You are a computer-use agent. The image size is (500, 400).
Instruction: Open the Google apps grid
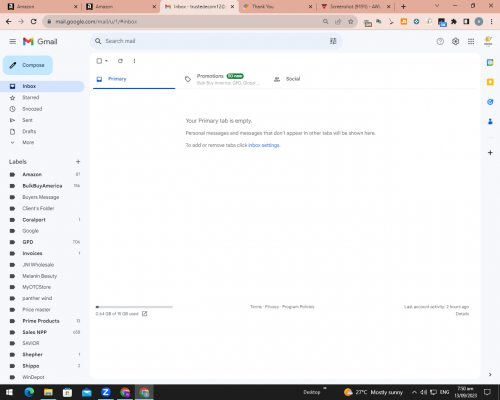[x=471, y=41]
